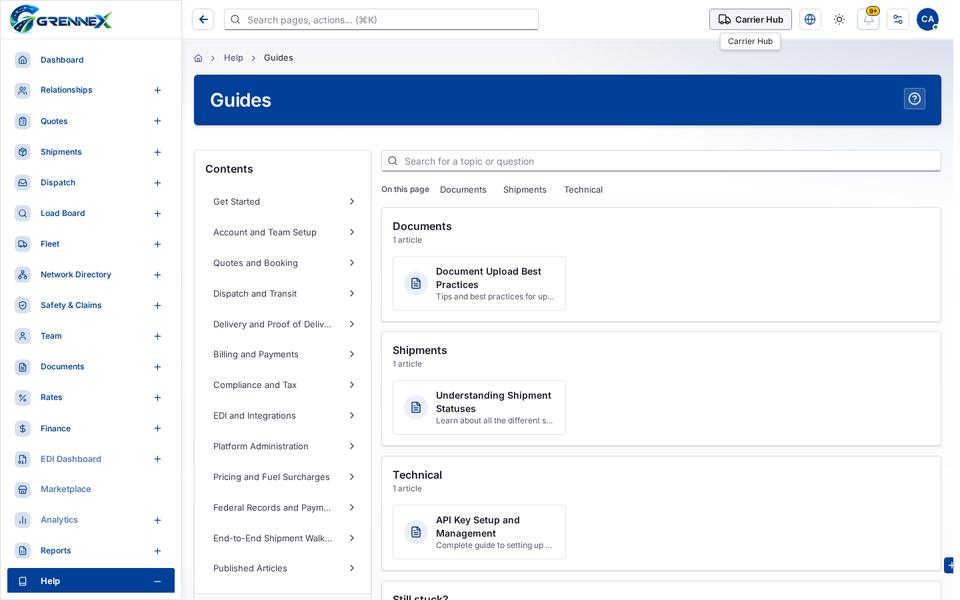This screenshot has height=600, width=960.
Task: Open Document Upload Best Practices article
Action: (479, 283)
